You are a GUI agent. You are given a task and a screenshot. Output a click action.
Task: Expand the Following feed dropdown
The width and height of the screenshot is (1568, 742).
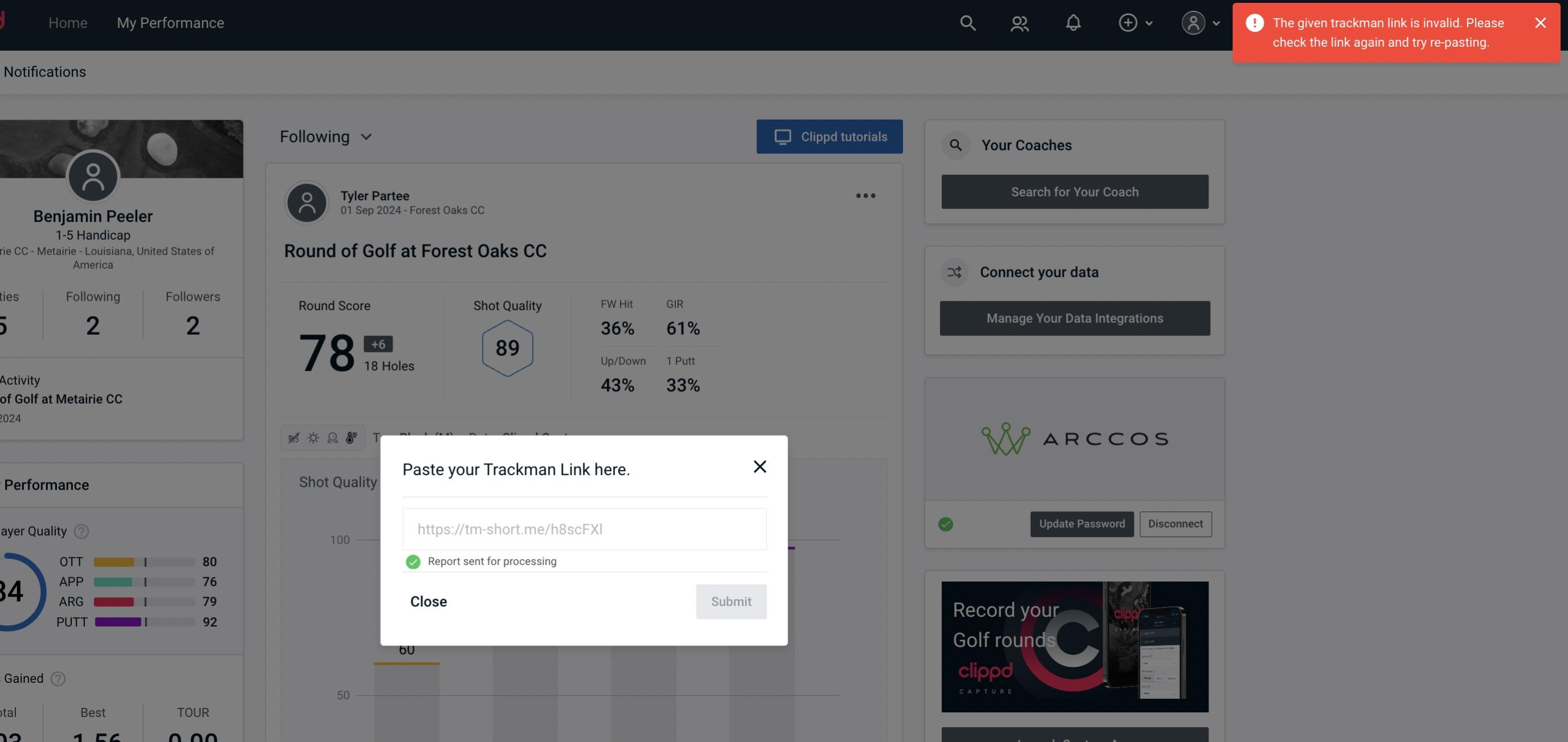click(x=326, y=135)
